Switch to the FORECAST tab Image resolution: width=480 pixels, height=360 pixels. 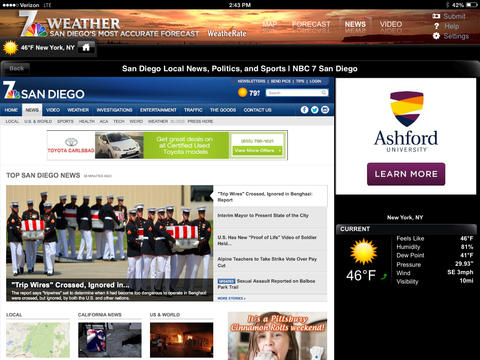click(x=311, y=24)
